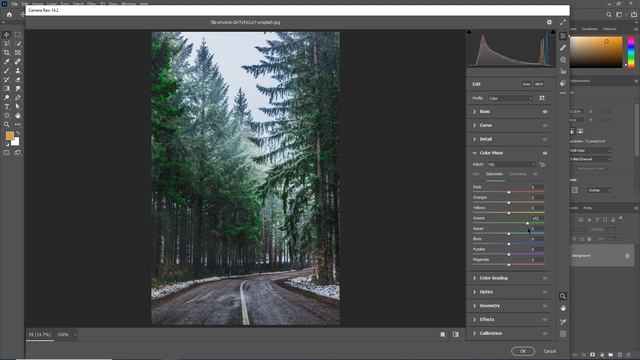
Task: Select the Brush tool in Photoshop toolbar
Action: pos(7,71)
